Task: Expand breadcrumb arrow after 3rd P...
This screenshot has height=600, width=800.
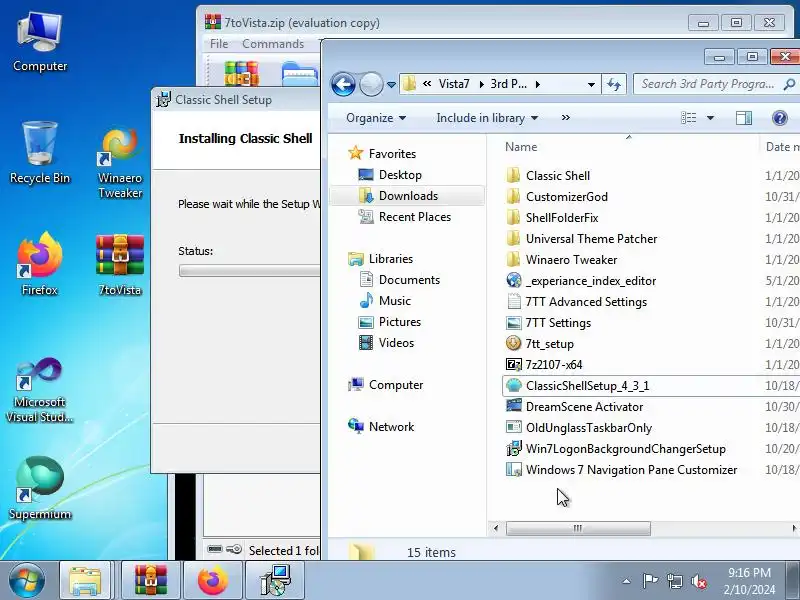Action: click(538, 84)
